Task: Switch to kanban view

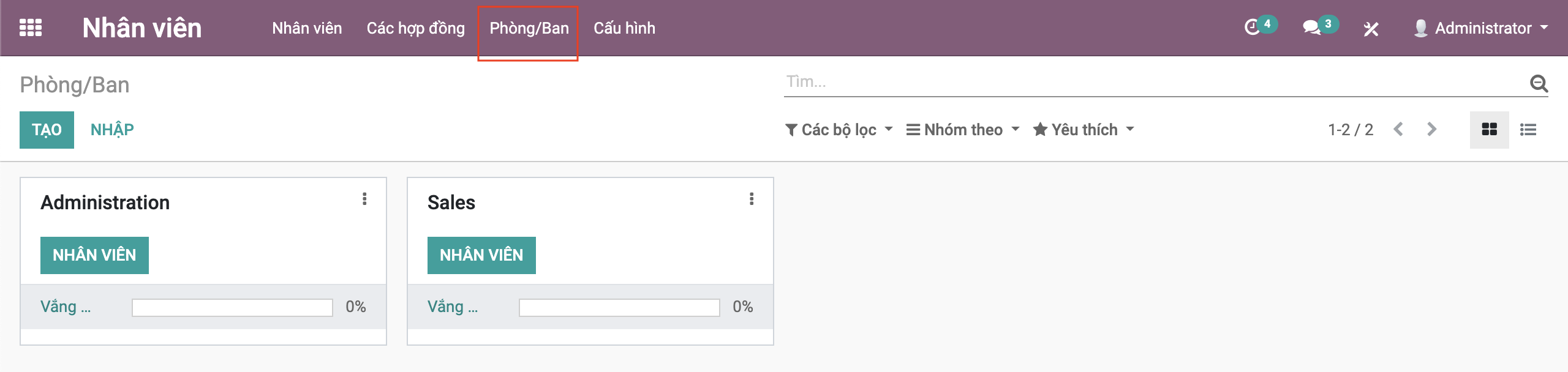Action: [1489, 130]
